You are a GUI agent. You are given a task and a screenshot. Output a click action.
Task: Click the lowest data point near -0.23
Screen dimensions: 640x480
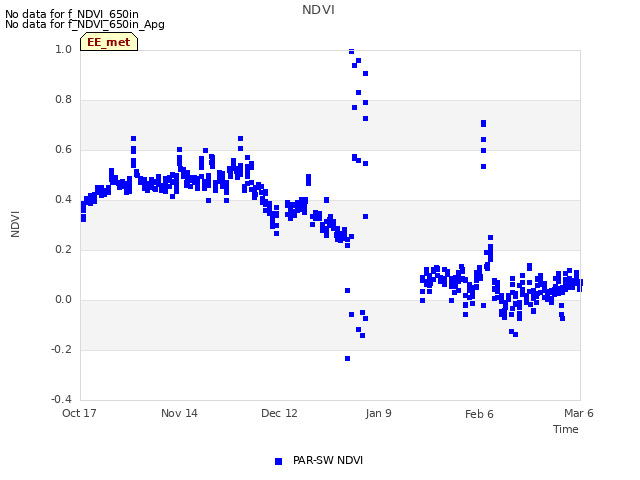347,358
